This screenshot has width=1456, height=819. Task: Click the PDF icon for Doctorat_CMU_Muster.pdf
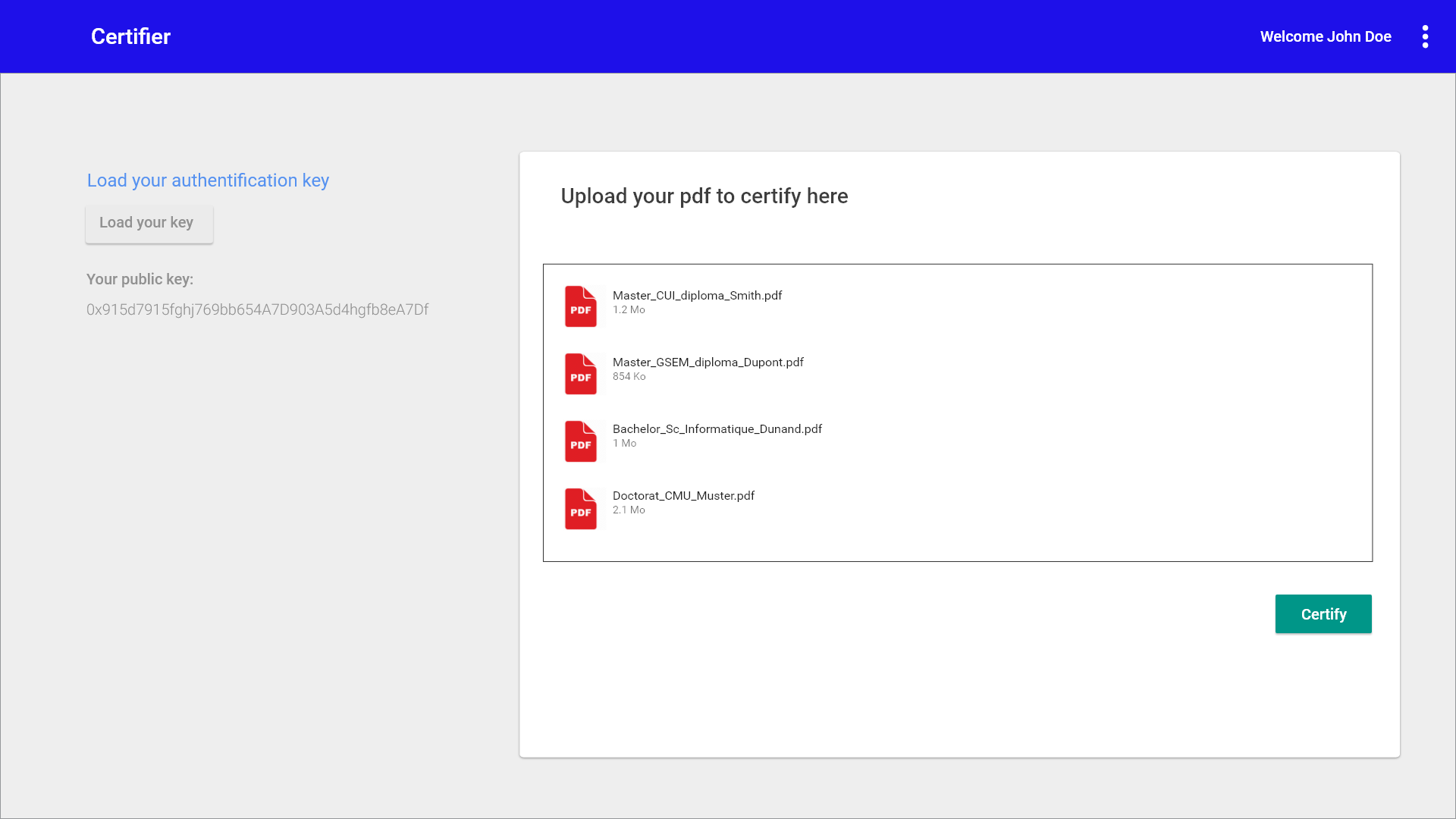[580, 508]
